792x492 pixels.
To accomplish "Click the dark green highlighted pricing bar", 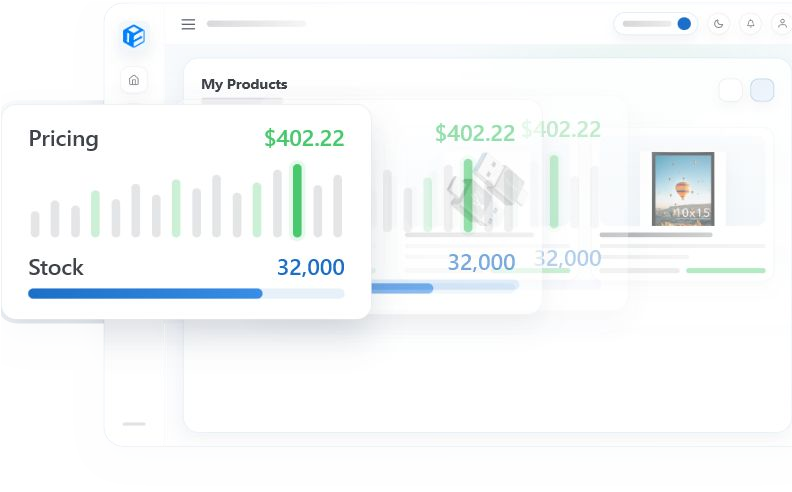I will (x=297, y=201).
